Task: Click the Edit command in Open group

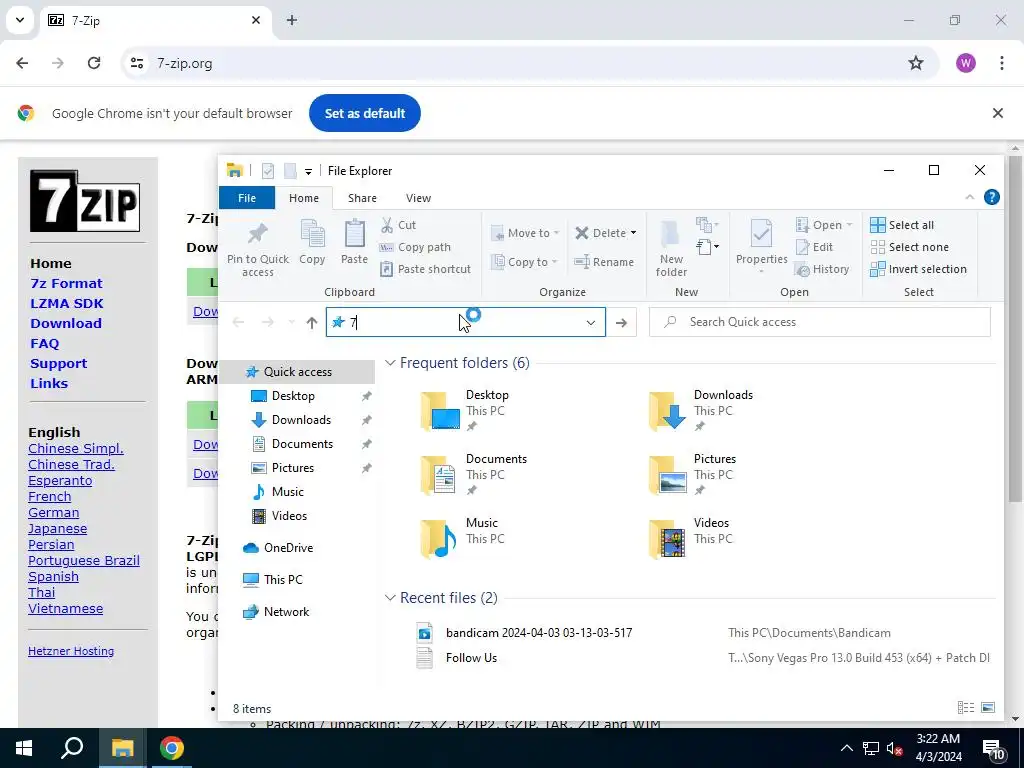Action: tap(814, 248)
